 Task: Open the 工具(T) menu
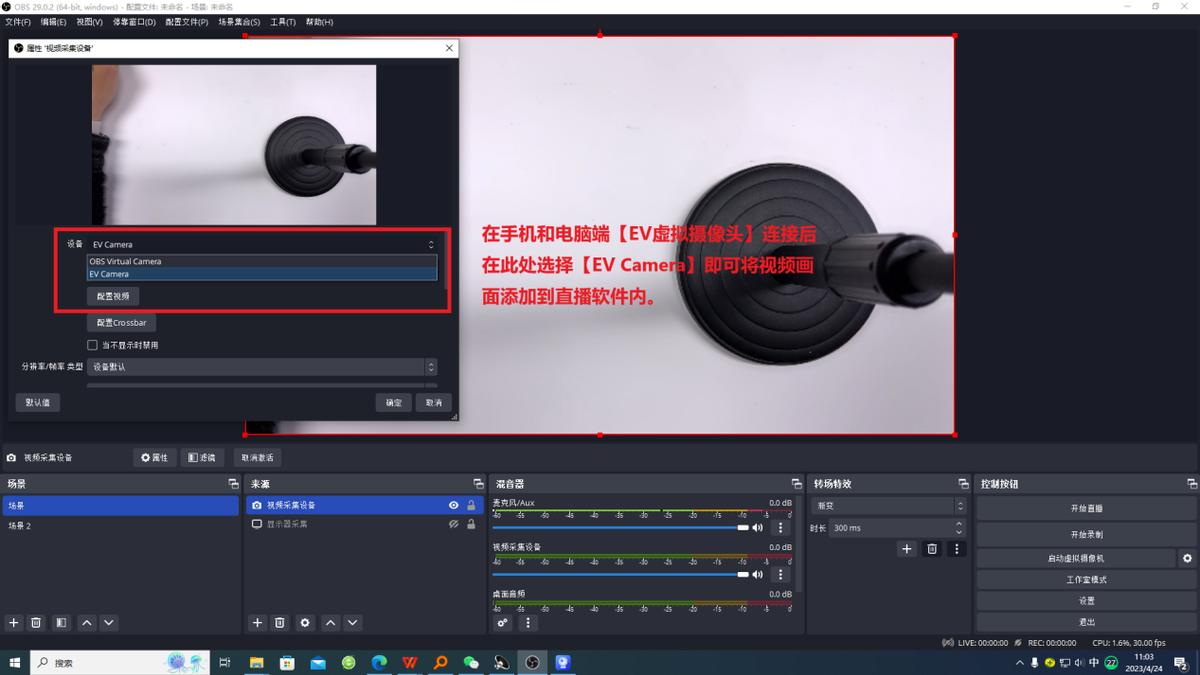(x=282, y=22)
